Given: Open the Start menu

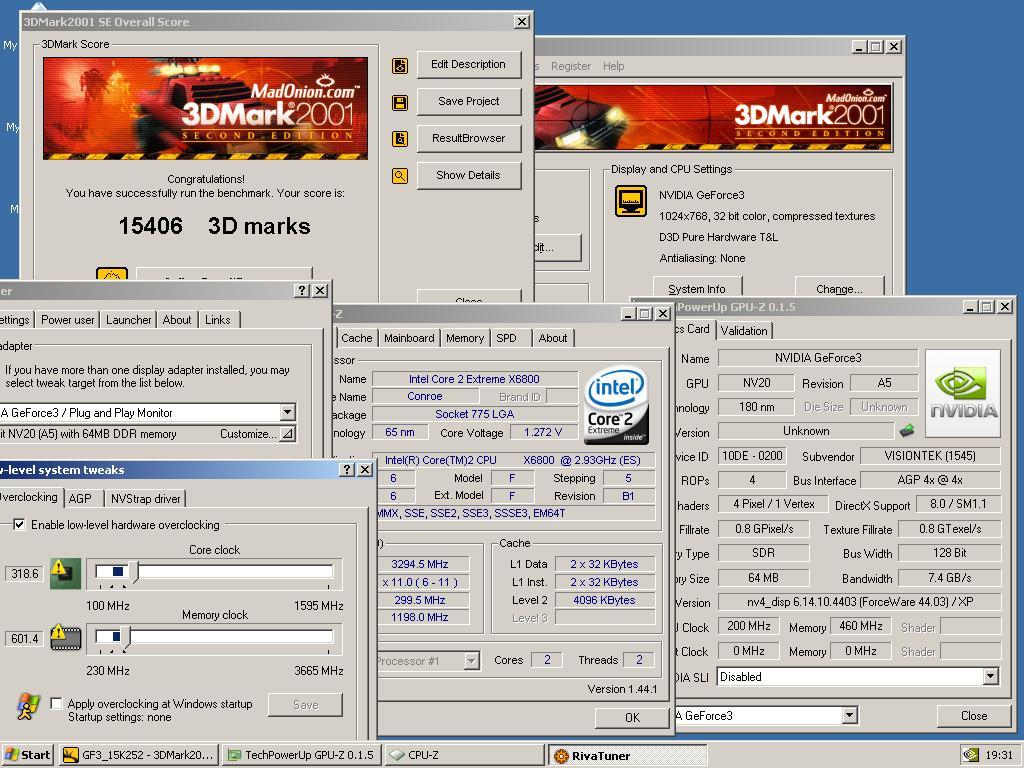Looking at the screenshot, I should coord(27,755).
